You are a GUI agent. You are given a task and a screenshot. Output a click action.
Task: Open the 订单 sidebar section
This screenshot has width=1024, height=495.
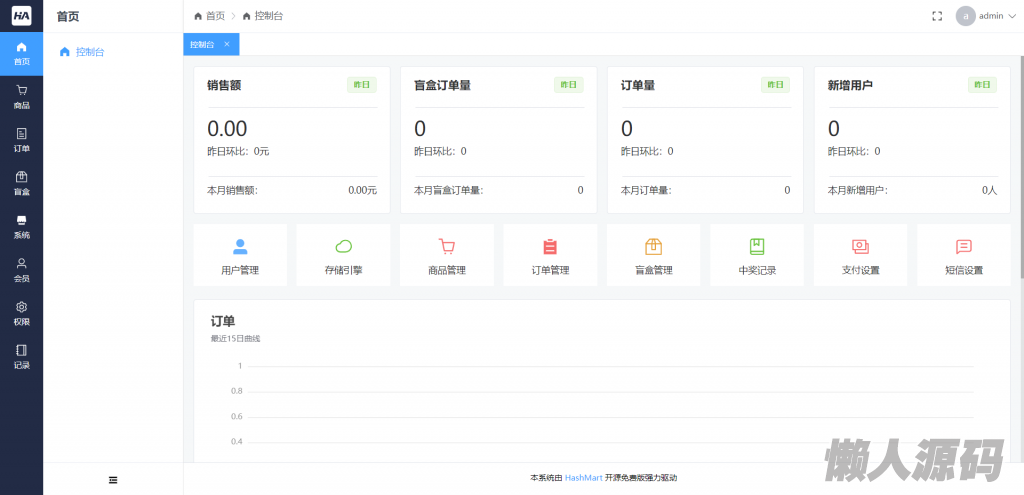(x=21, y=139)
